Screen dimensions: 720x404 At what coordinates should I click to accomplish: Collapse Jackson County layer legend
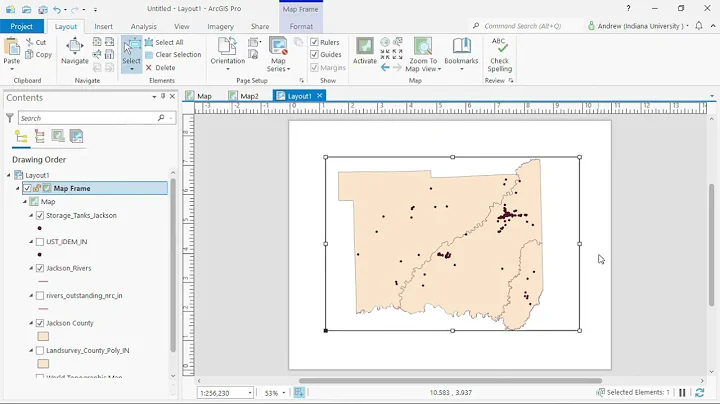pos(31,323)
